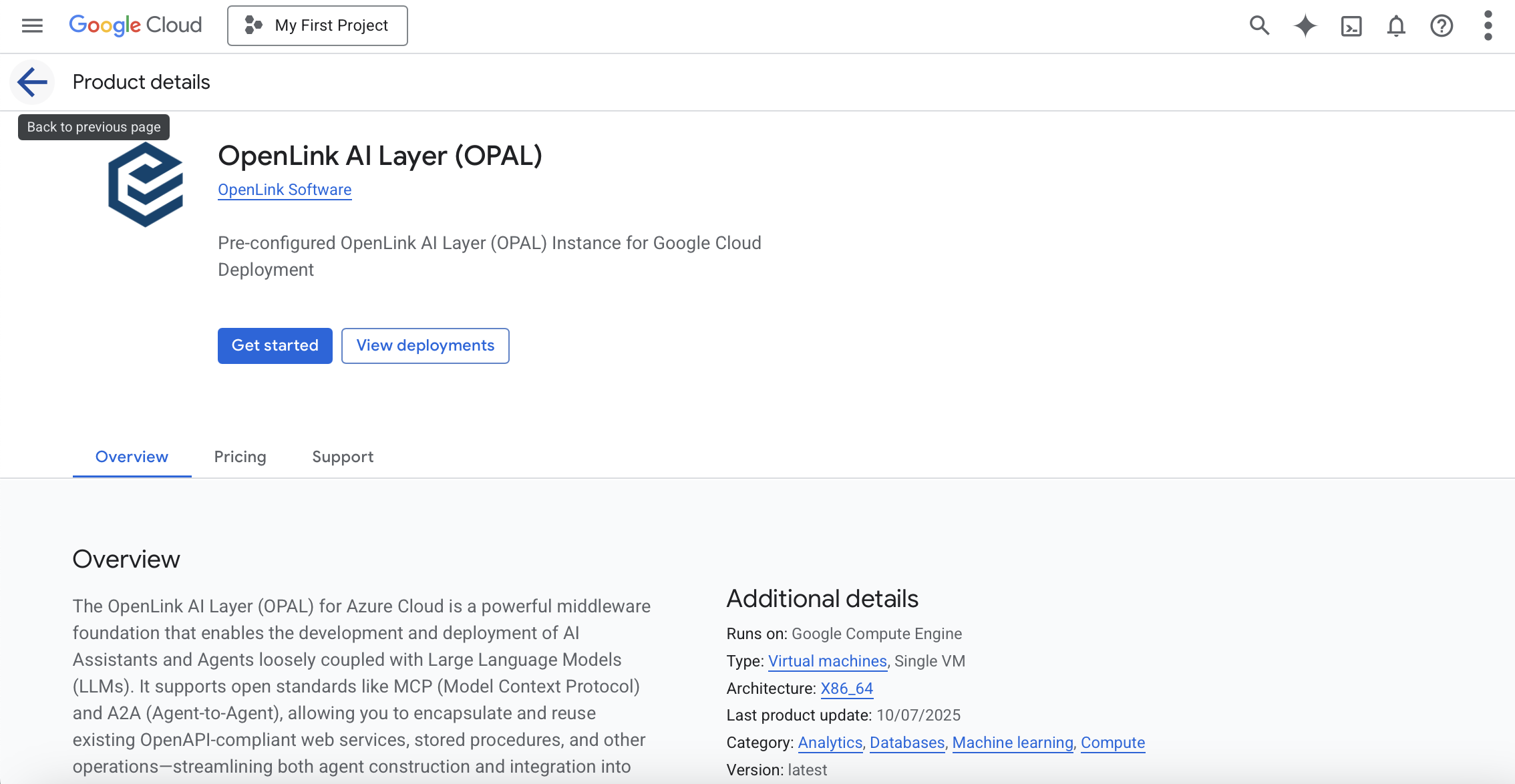Open the search magnifier icon
The width and height of the screenshot is (1515, 784).
click(1259, 25)
